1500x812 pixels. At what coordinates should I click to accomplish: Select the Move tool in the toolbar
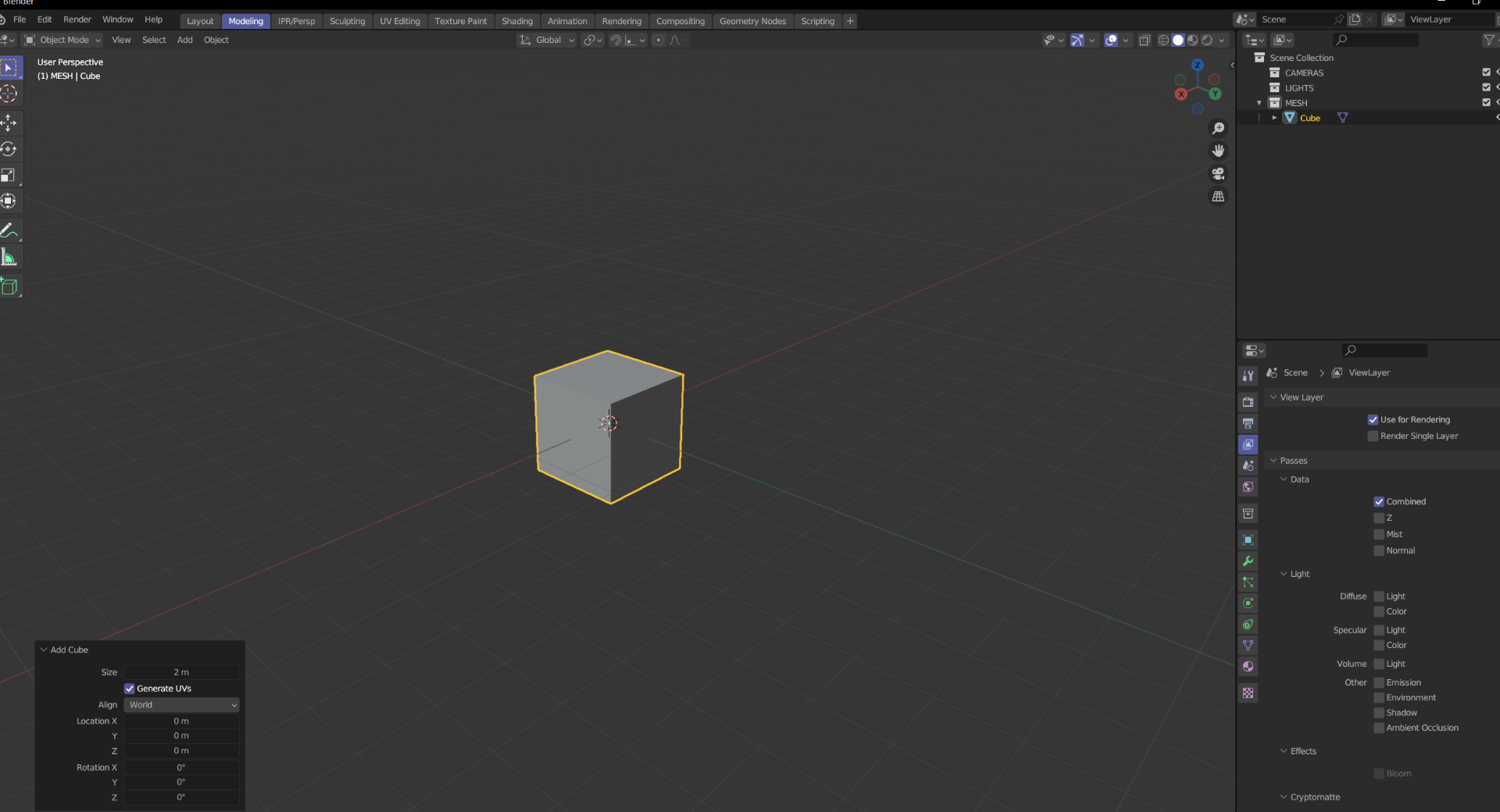click(9, 123)
